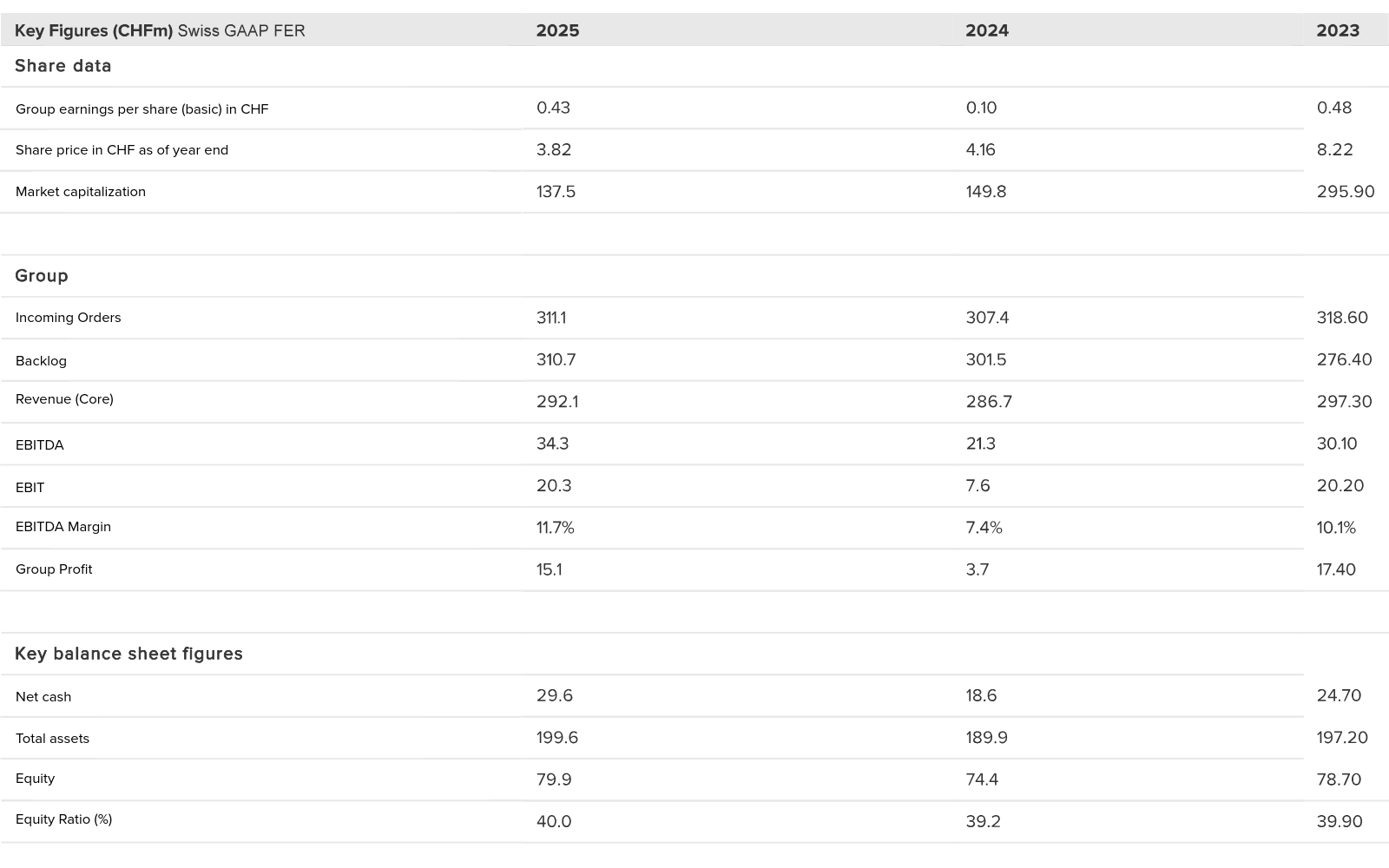
Task: Click the EBIT value 20.20 for 2023
Action: tap(1340, 485)
